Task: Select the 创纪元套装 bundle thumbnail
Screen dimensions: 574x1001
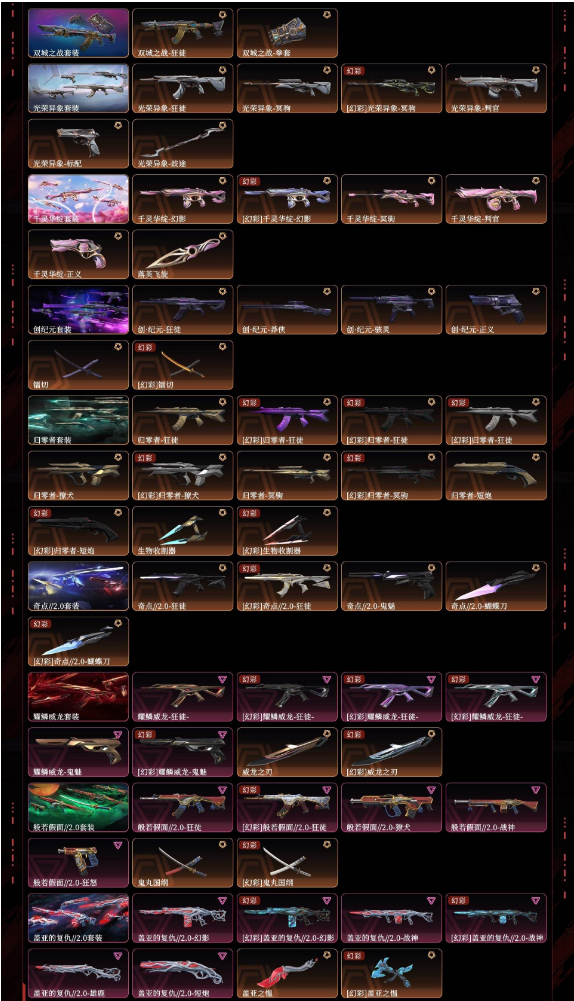Action: (79, 310)
